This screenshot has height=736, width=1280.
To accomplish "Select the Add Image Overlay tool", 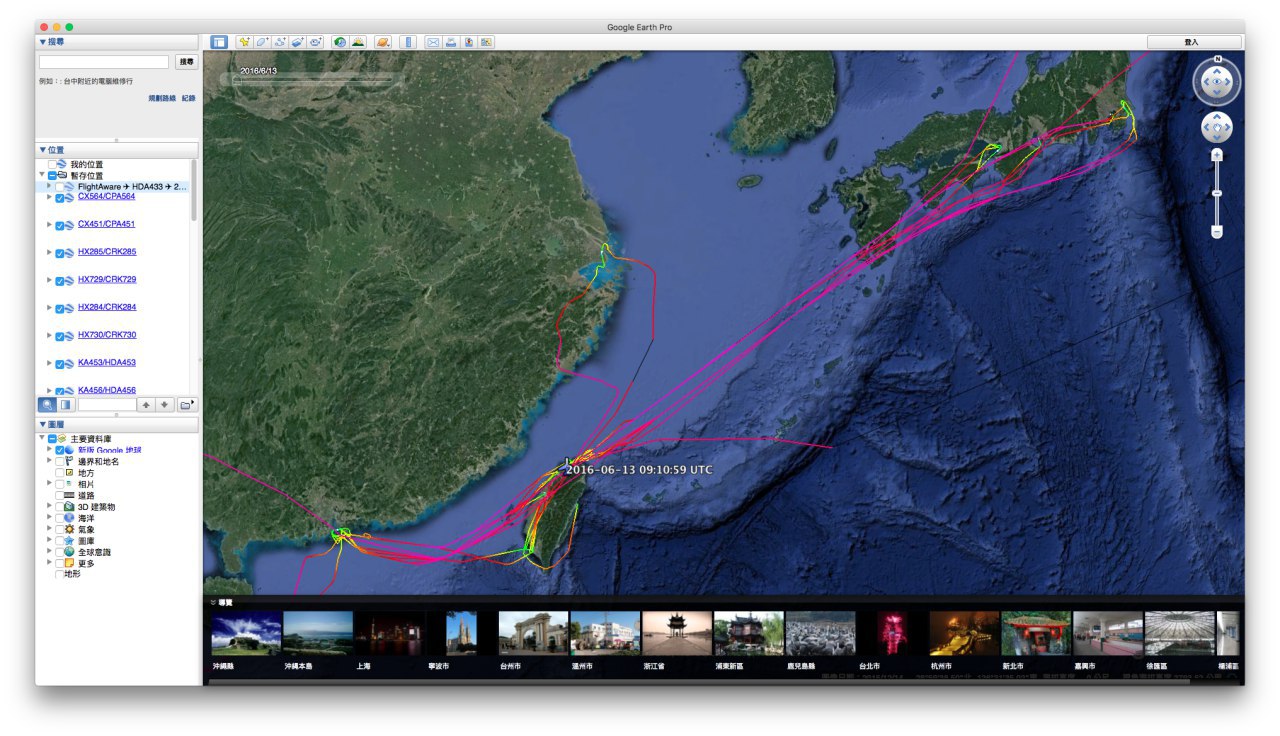I will (298, 42).
